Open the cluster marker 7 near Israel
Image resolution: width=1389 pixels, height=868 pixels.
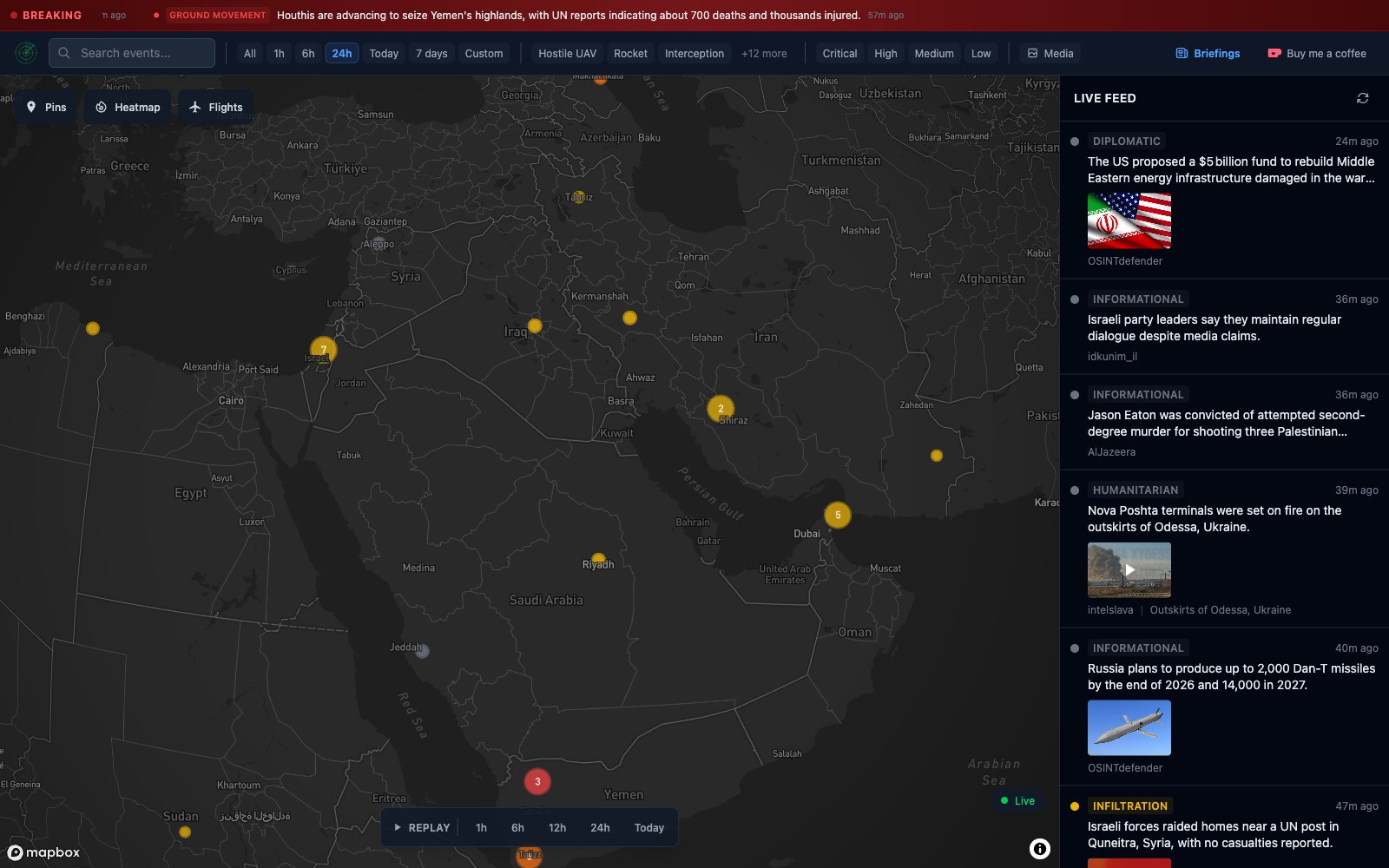324,350
